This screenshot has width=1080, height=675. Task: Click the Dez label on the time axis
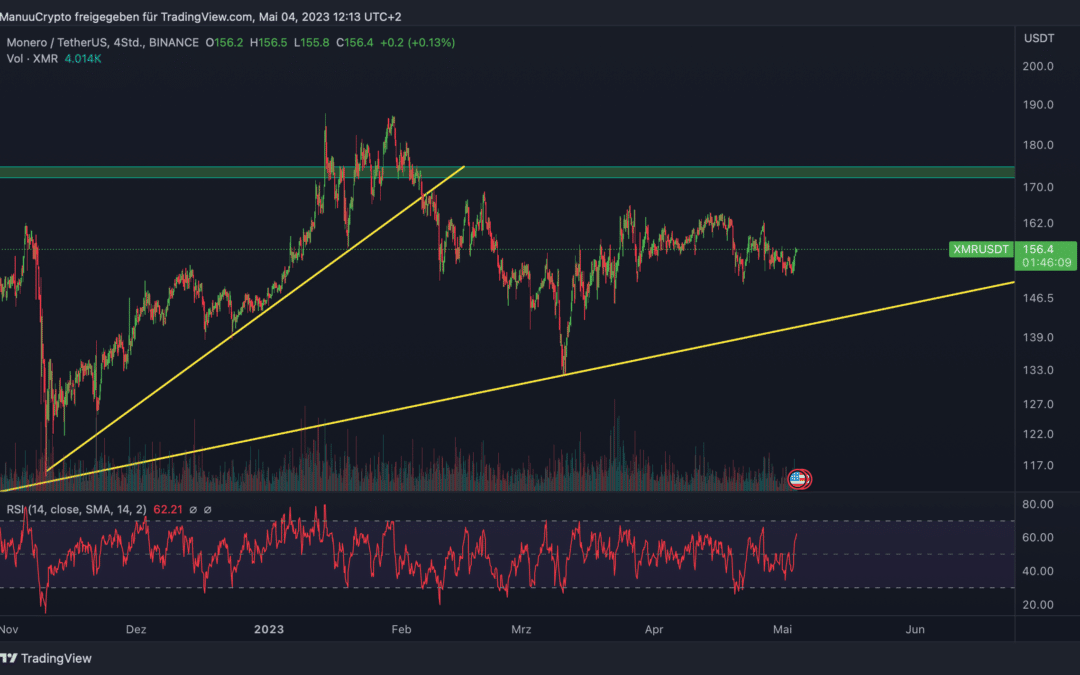pyautogui.click(x=136, y=630)
